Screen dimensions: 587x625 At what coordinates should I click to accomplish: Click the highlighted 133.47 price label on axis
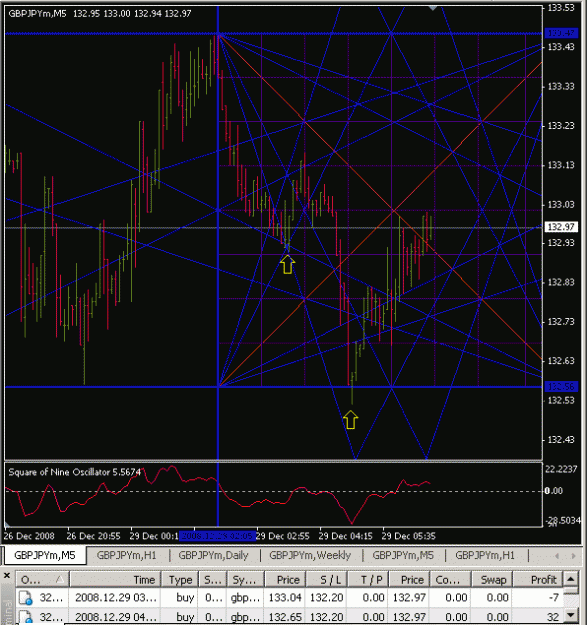tap(561, 33)
